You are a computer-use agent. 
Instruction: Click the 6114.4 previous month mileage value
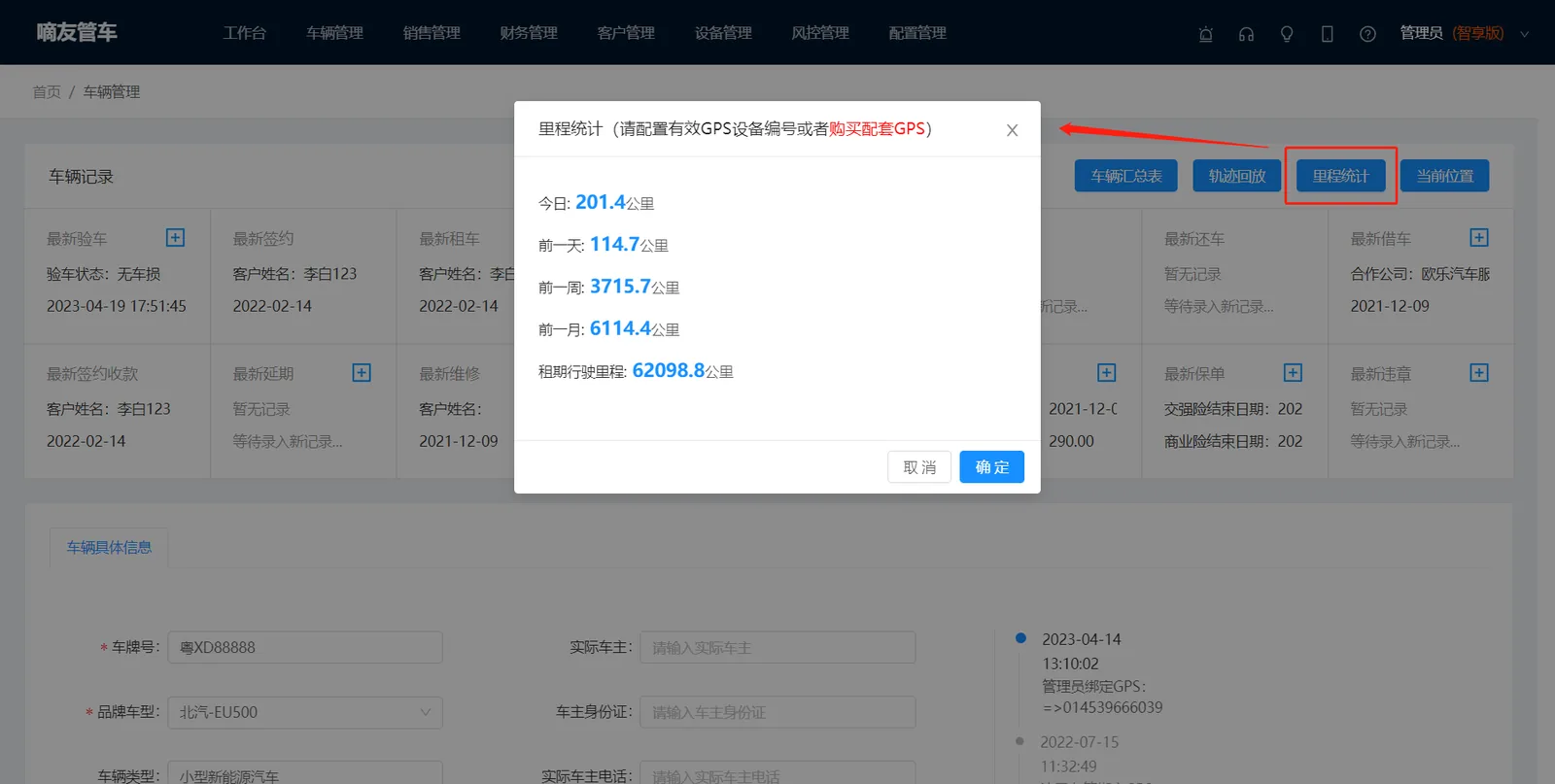click(620, 328)
